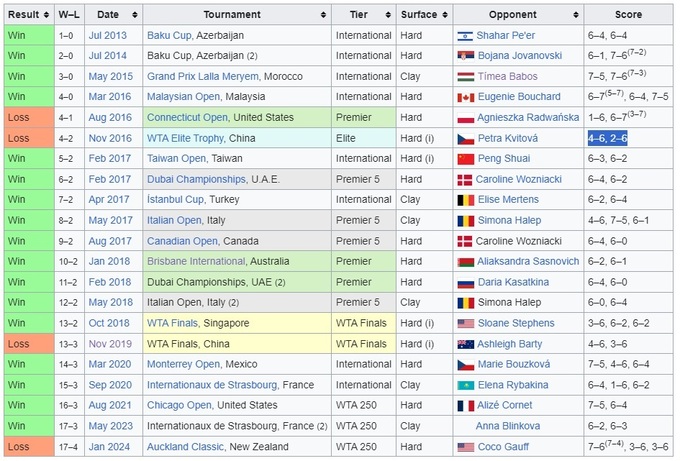Sort by Tournament using header arrows

tap(323, 15)
